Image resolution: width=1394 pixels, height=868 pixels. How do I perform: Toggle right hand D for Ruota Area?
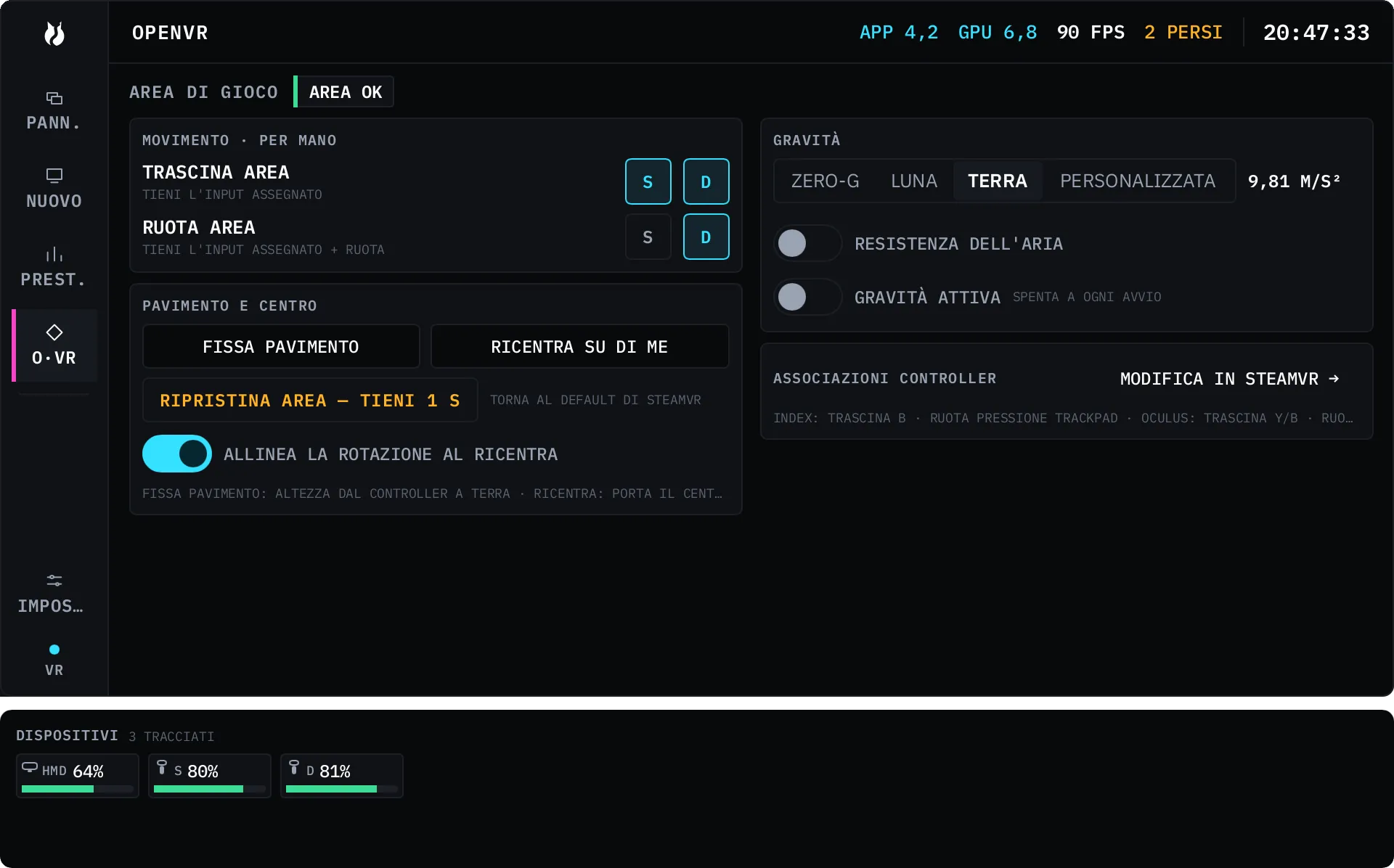pyautogui.click(x=706, y=237)
